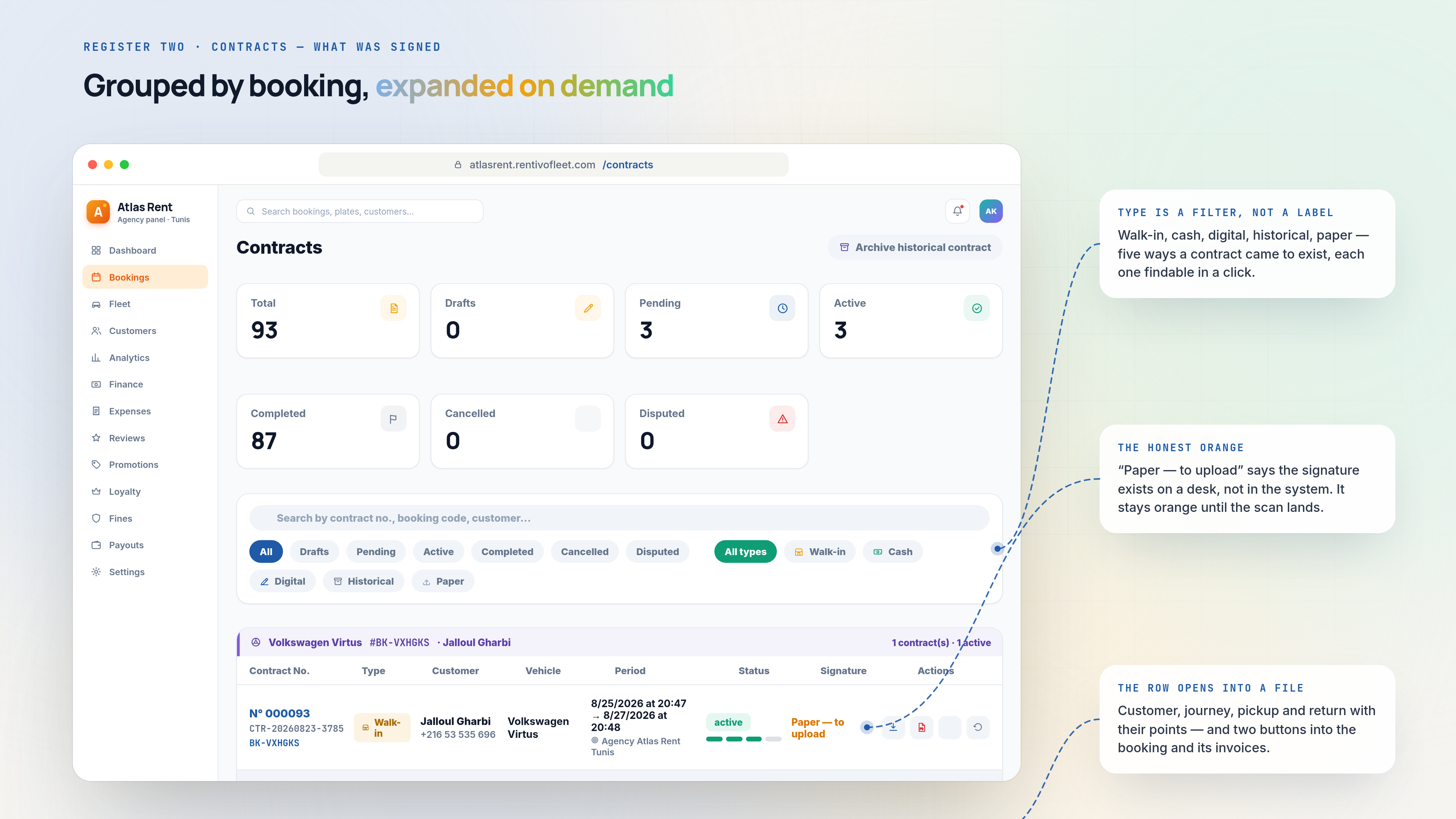Open the AK user avatar menu
1456x819 pixels.
(x=991, y=211)
